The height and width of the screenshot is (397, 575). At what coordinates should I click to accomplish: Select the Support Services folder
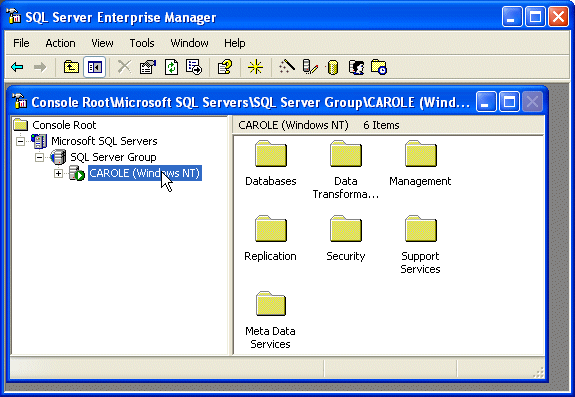[x=420, y=245]
